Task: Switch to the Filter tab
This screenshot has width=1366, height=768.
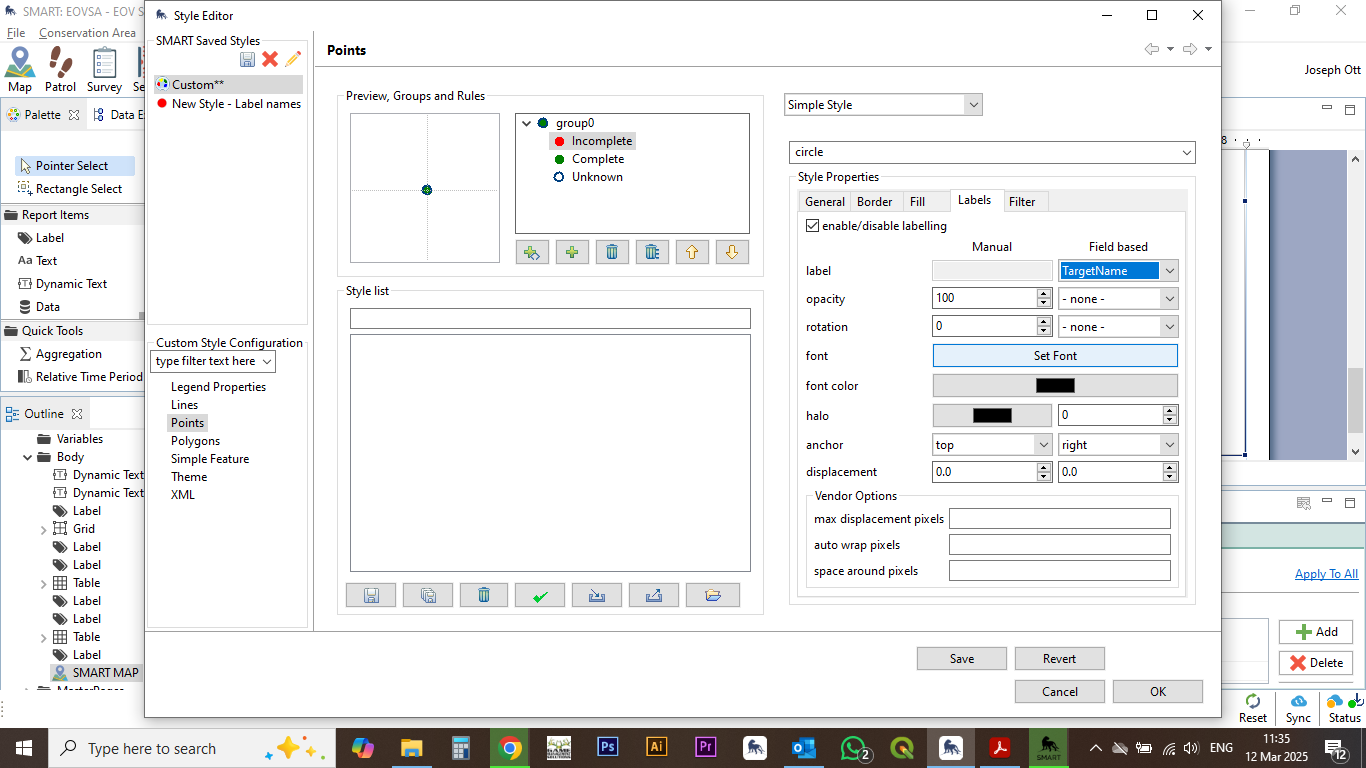Action: coord(1022,202)
